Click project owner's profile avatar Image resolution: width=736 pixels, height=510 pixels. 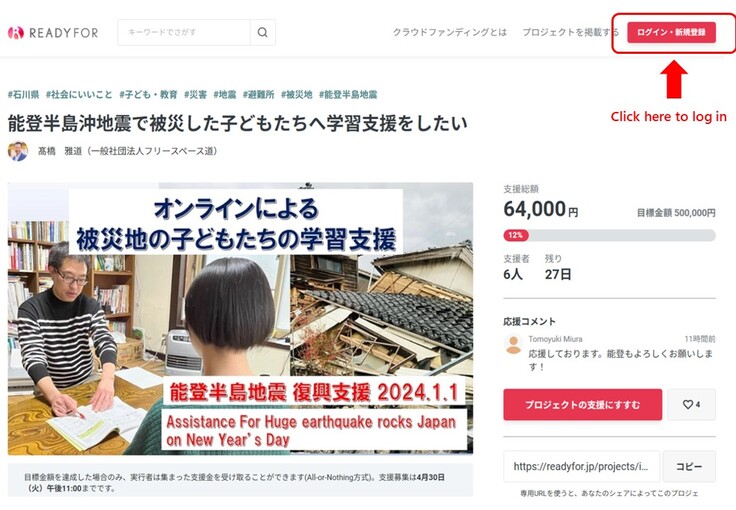tap(18, 151)
